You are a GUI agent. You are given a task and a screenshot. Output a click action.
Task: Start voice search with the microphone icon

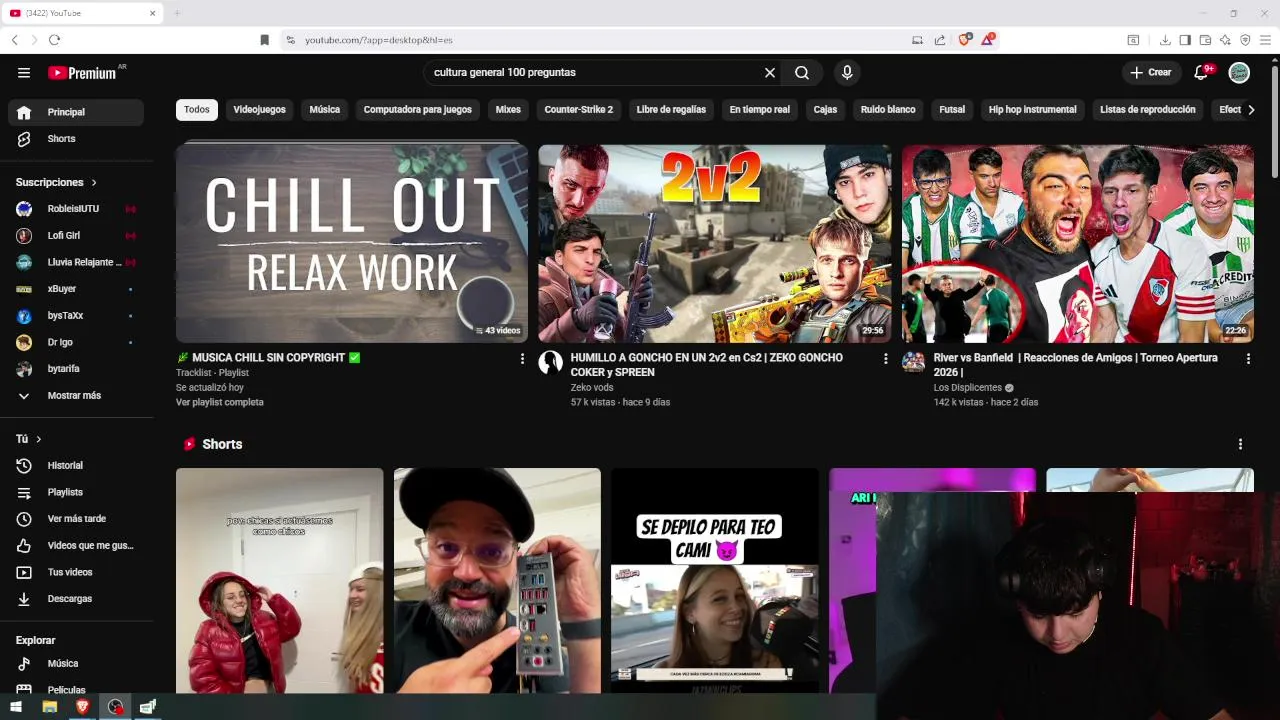[847, 73]
